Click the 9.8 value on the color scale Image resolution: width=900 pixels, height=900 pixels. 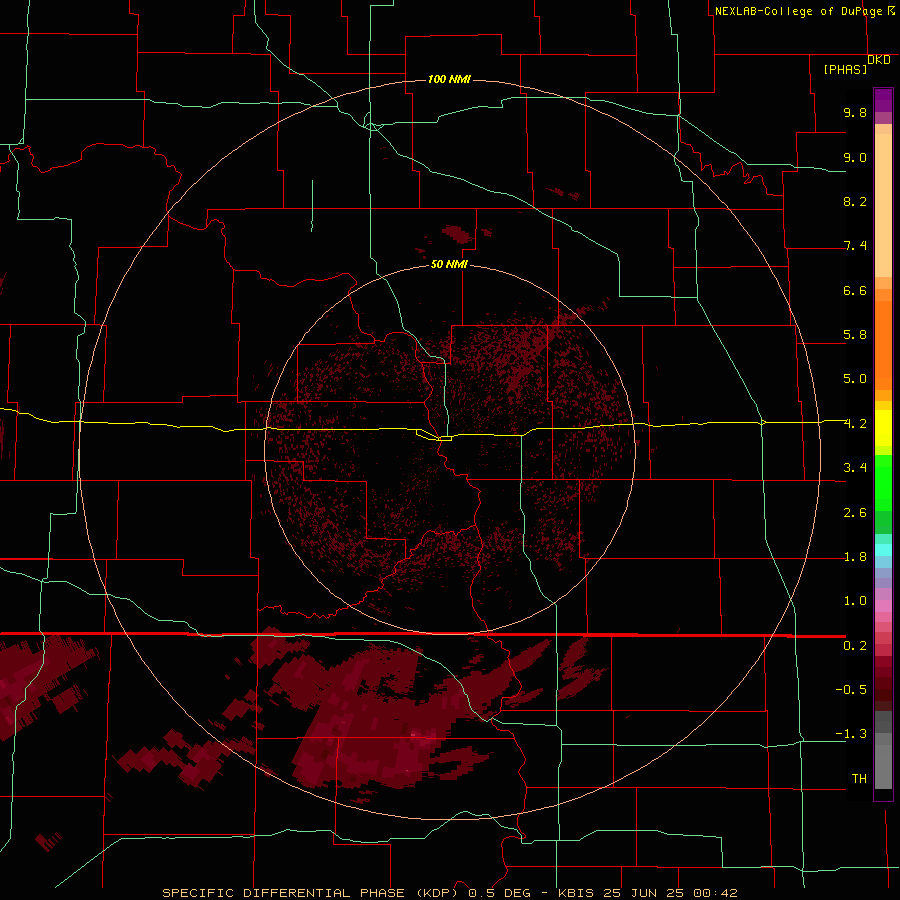(855, 112)
